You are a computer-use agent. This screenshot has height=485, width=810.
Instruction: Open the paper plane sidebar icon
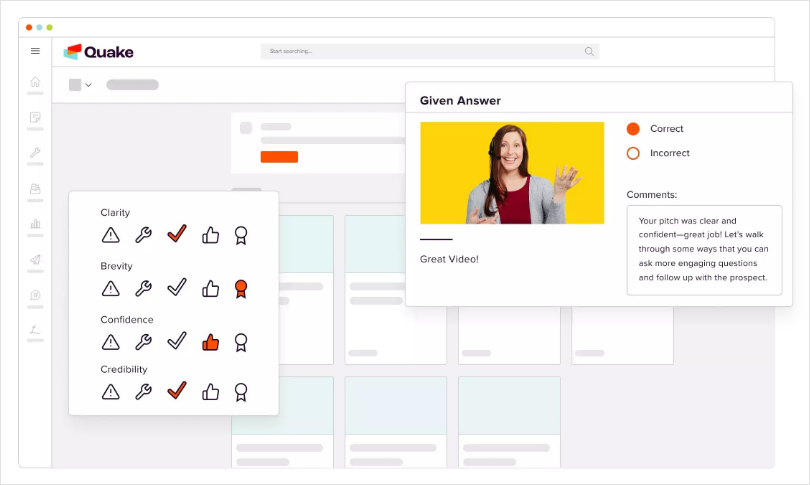pyautogui.click(x=35, y=259)
